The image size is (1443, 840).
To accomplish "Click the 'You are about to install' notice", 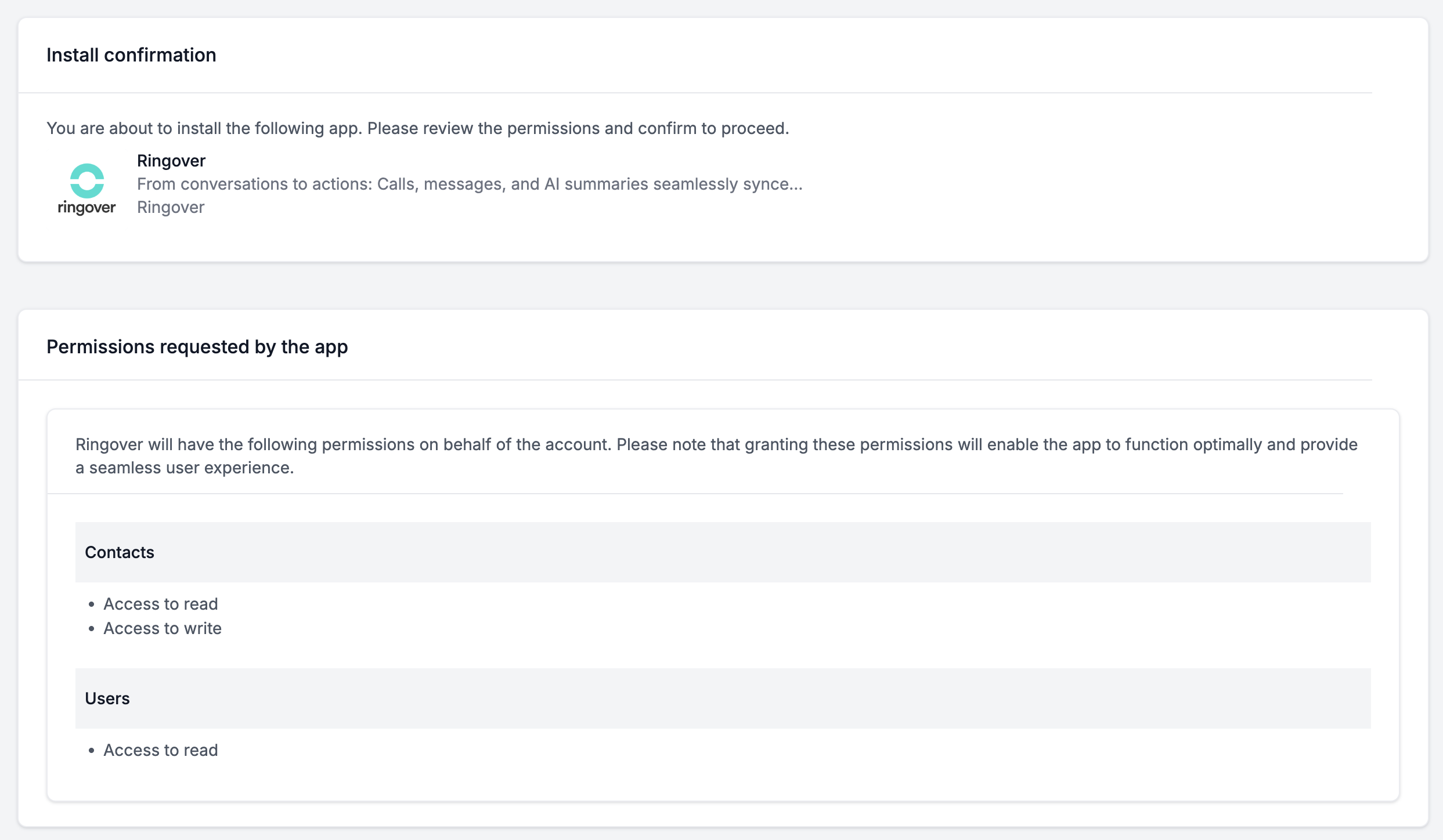I will point(418,128).
